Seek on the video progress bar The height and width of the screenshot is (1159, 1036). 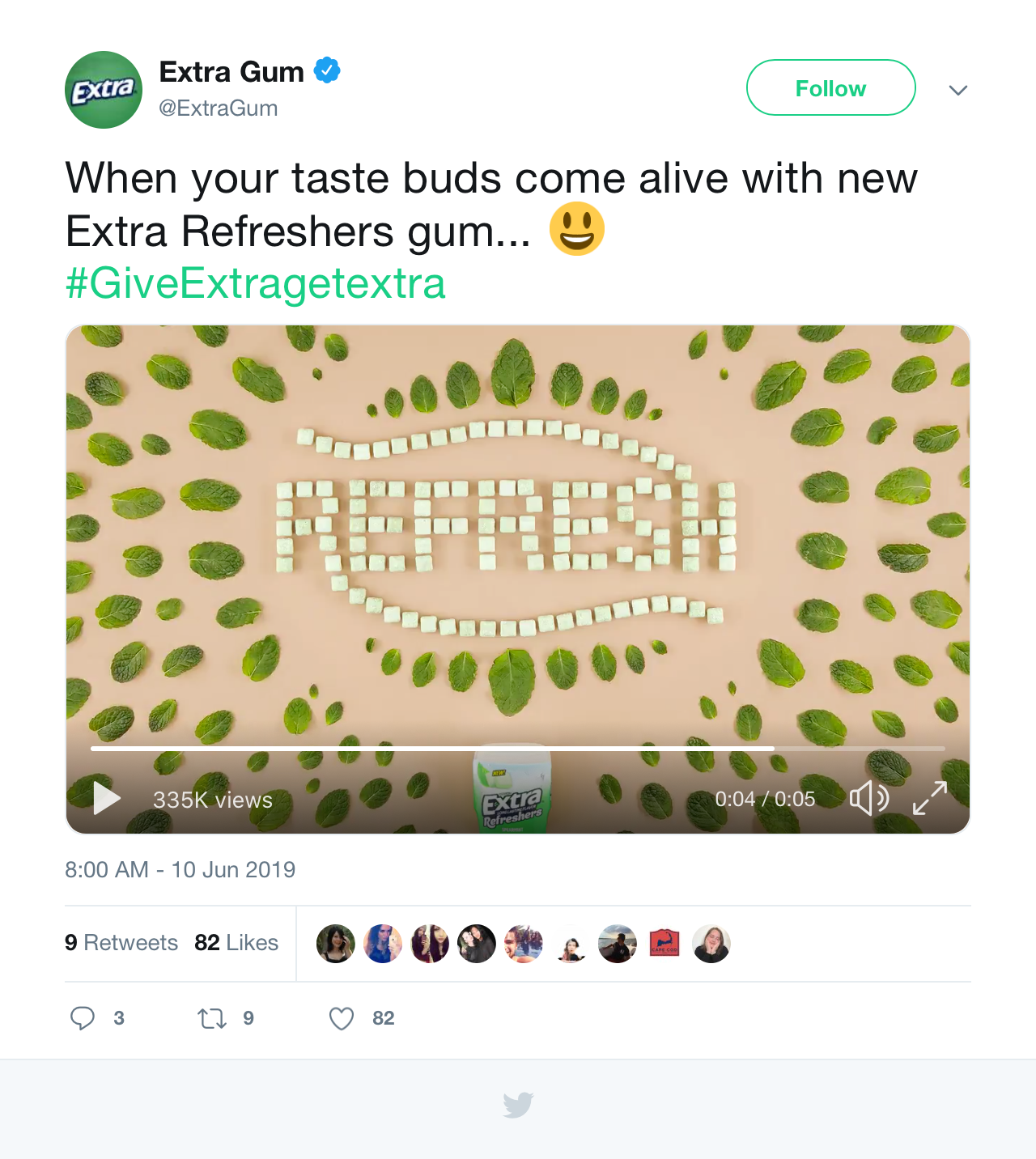pos(518,749)
